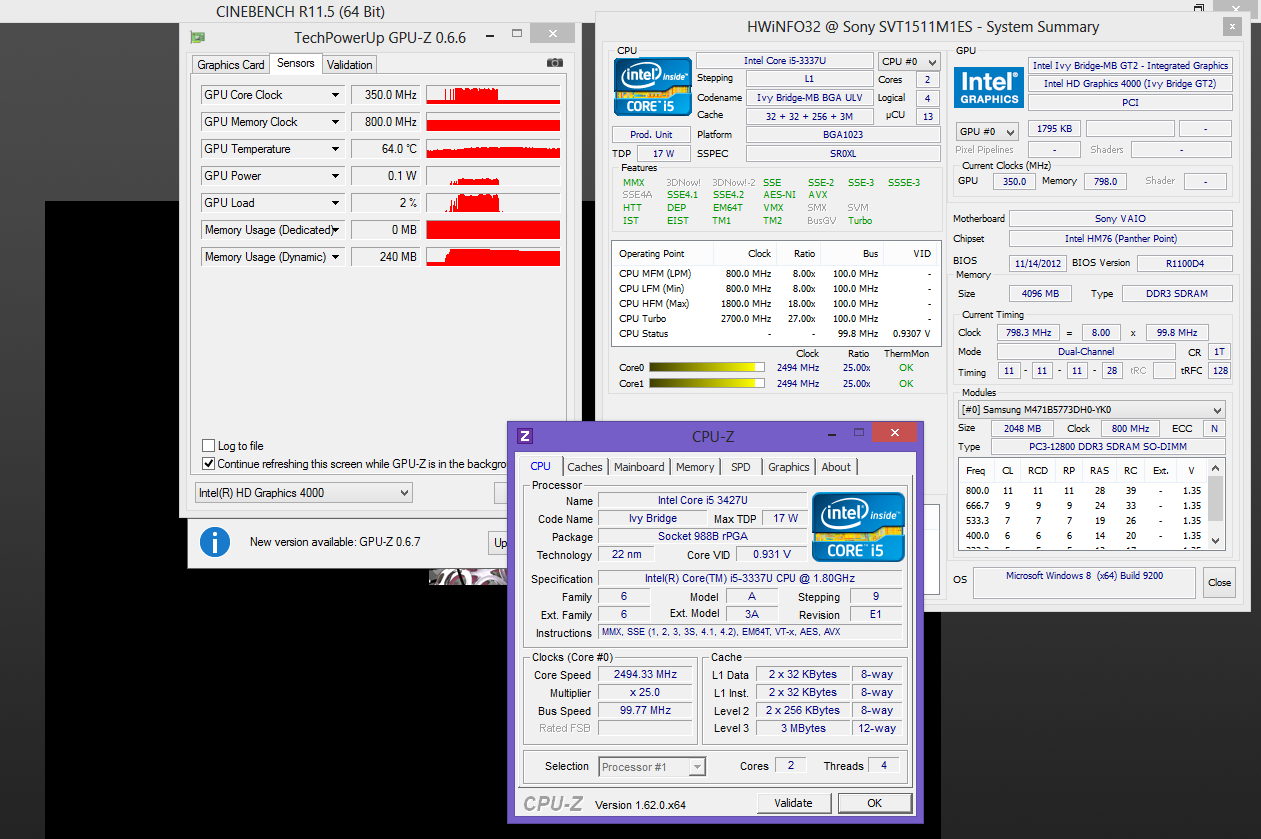Viewport: 1261px width, 839px height.
Task: Open the About tab in CPU-Z
Action: pyautogui.click(x=836, y=467)
